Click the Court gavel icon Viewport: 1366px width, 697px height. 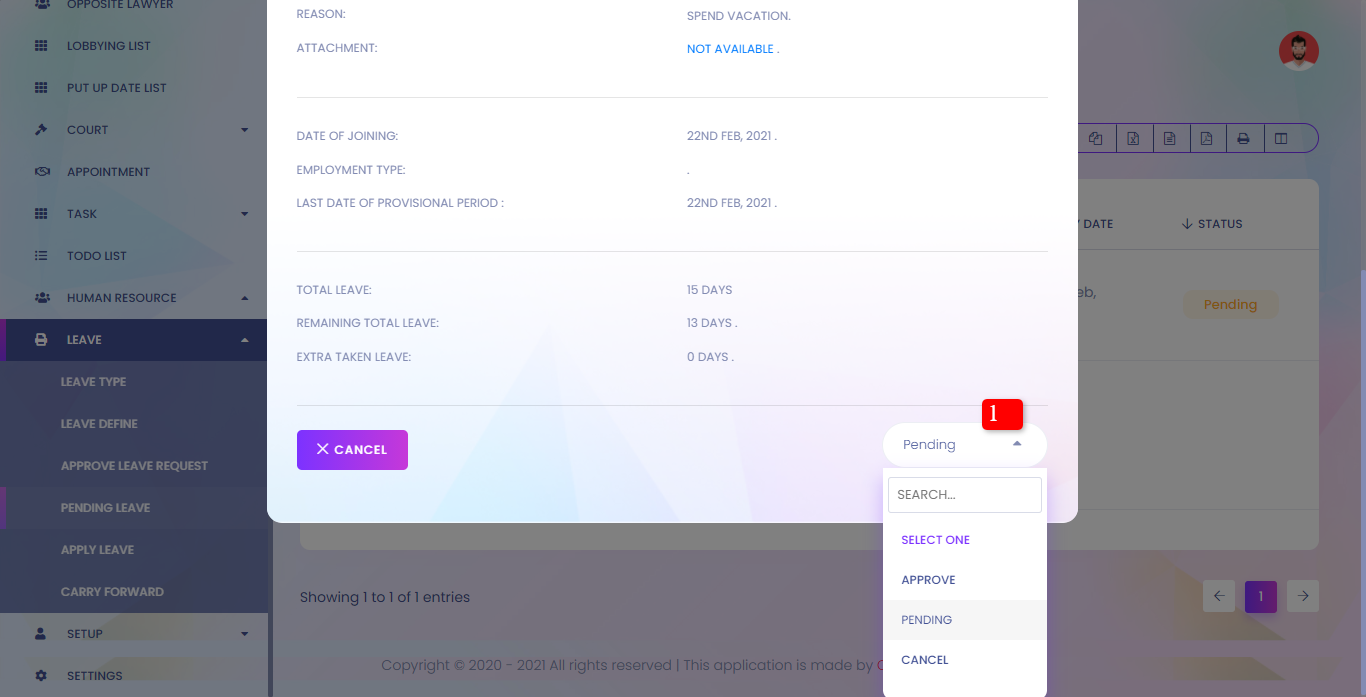41,130
